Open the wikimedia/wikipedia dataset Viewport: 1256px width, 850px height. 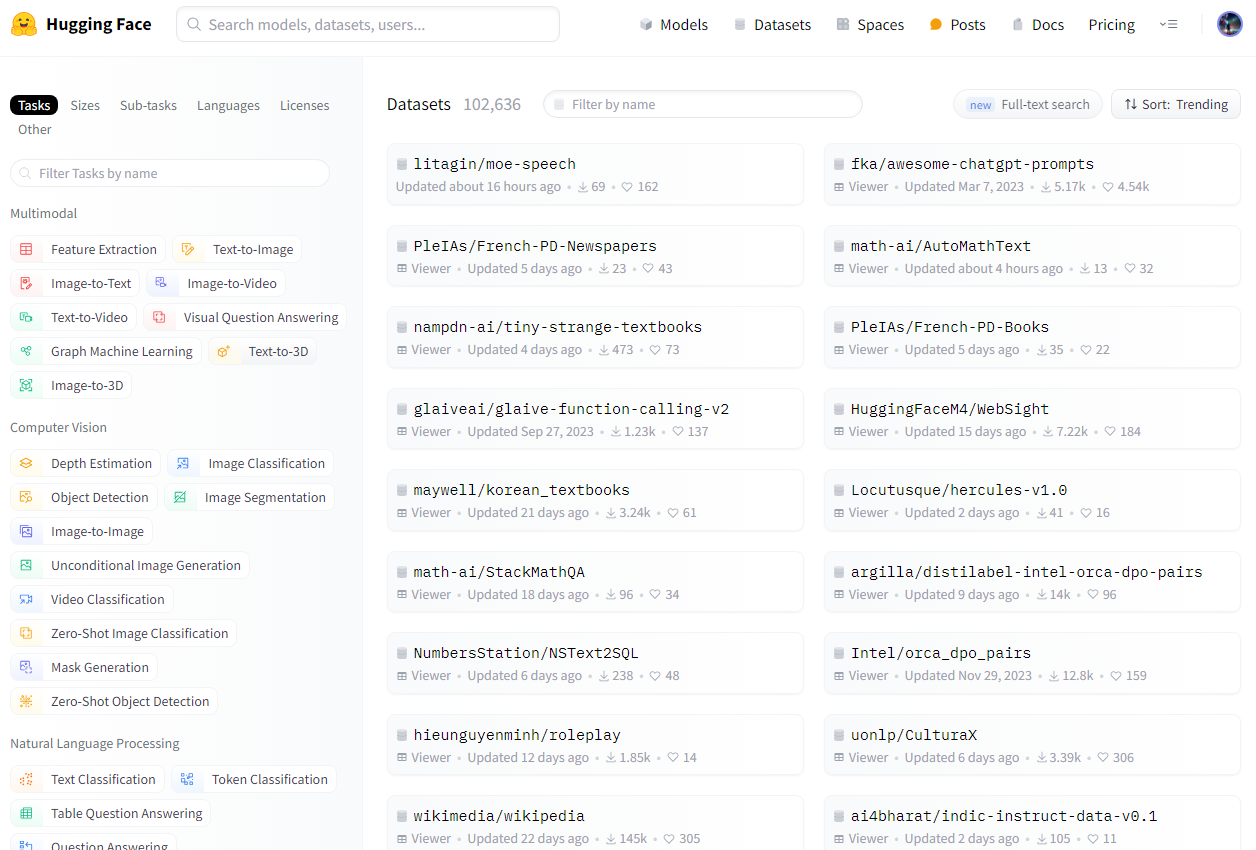595,823
